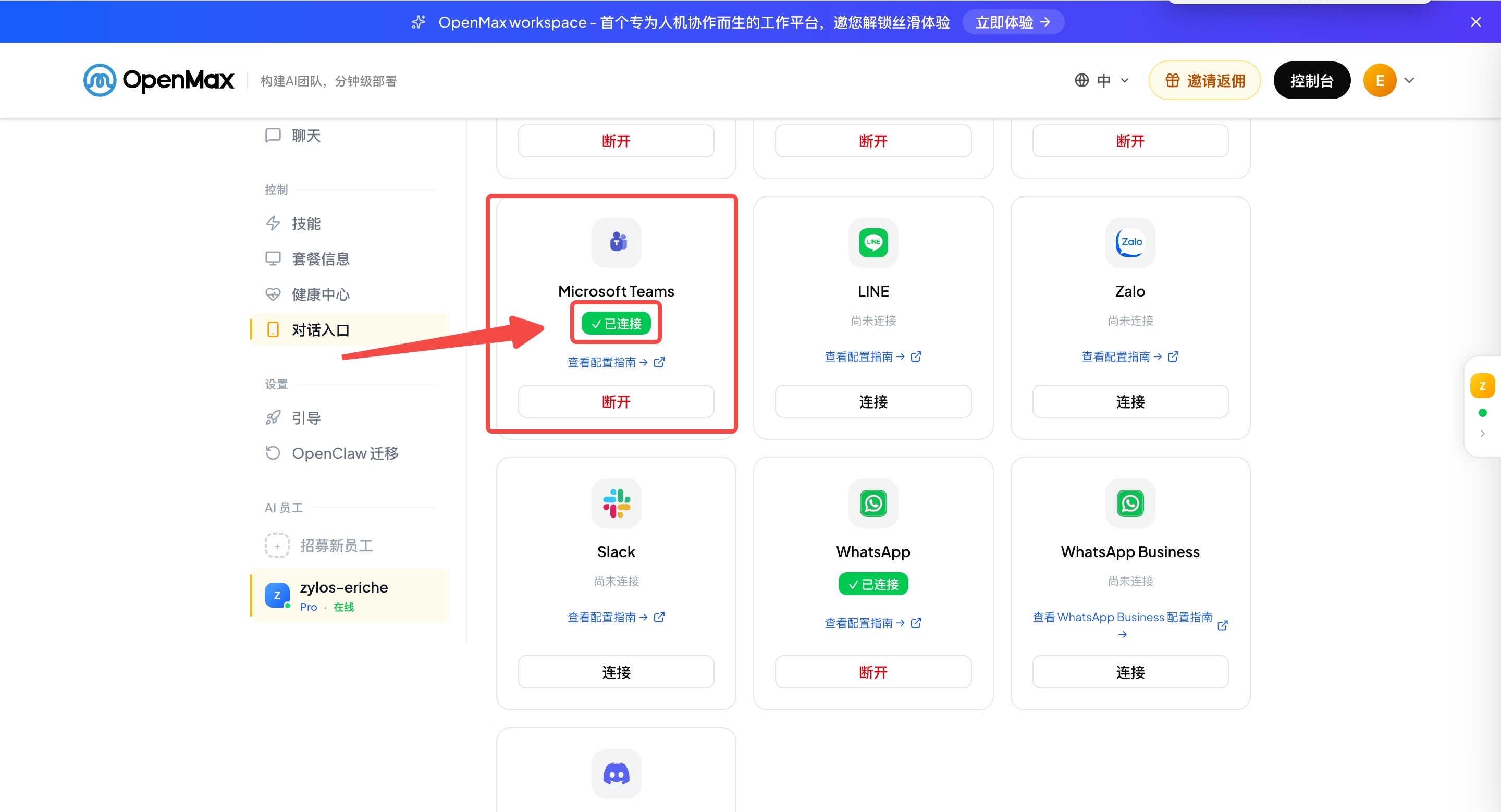Click the sparkle icon in banner
The height and width of the screenshot is (812, 1501).
(419, 22)
